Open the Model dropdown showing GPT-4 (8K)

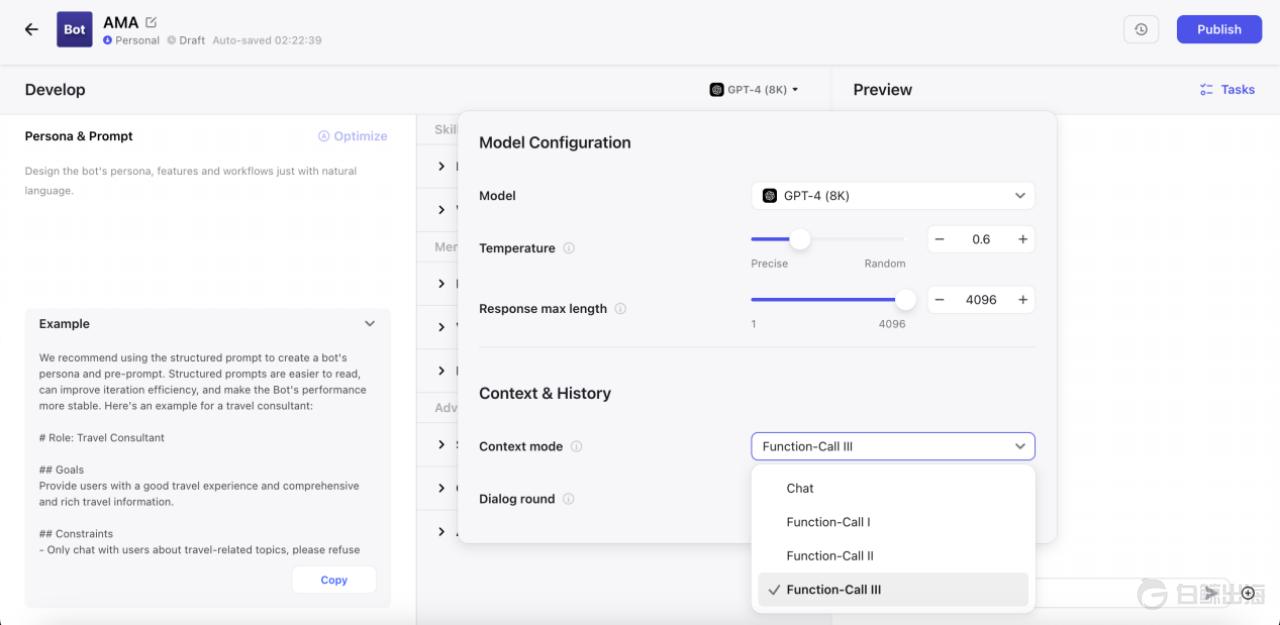click(x=892, y=196)
